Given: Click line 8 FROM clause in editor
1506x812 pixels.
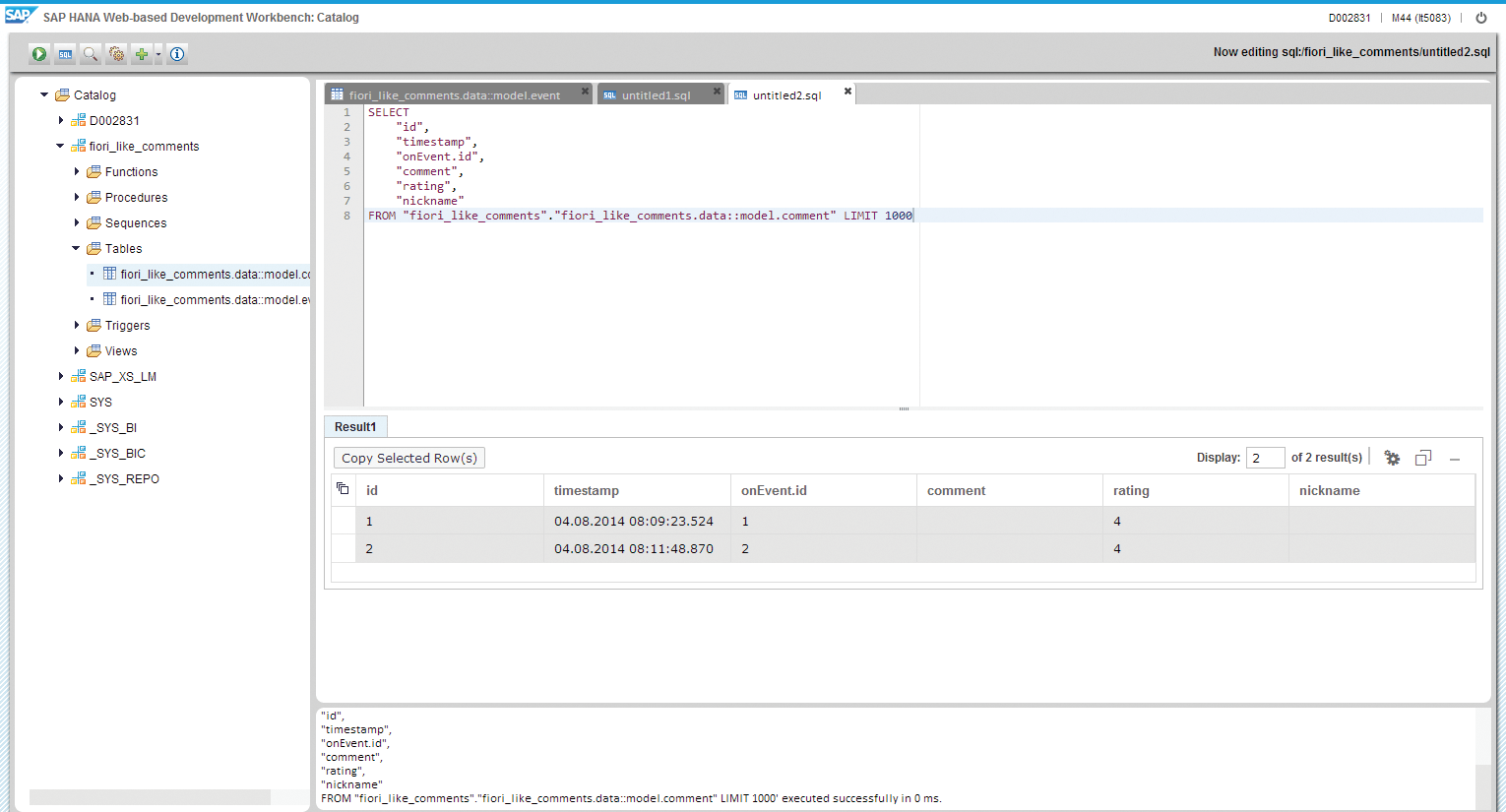Looking at the screenshot, I should (640, 216).
